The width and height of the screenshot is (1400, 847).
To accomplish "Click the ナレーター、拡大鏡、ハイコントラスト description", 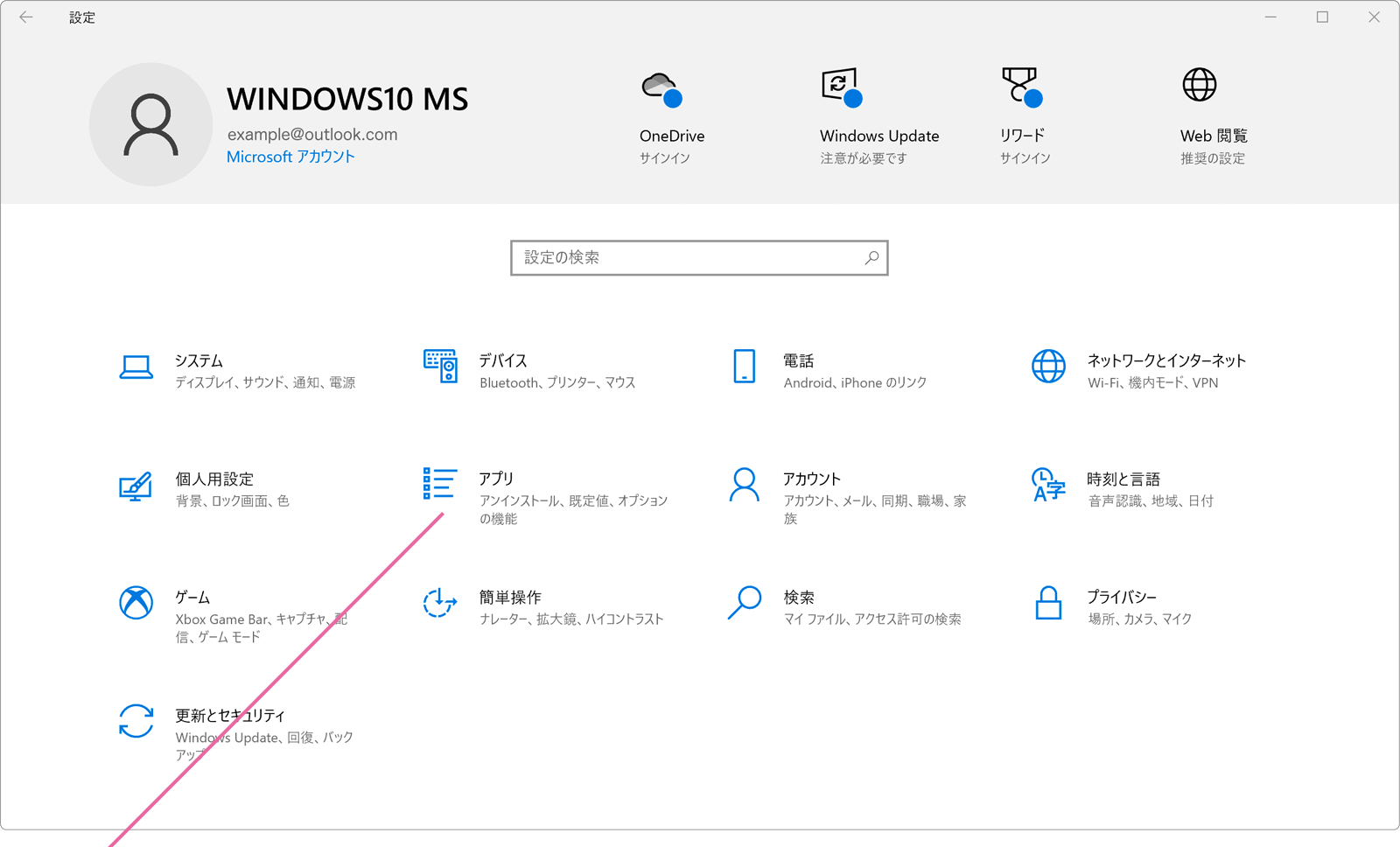I will tap(571, 619).
